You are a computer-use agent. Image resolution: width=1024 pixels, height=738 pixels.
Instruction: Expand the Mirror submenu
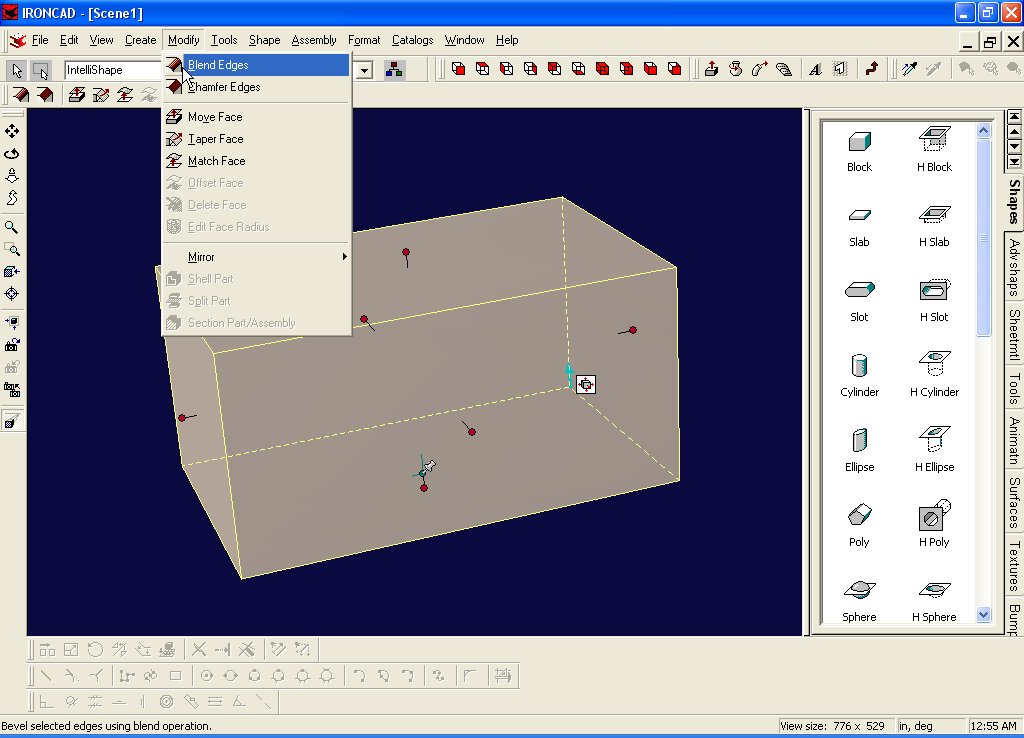click(256, 257)
